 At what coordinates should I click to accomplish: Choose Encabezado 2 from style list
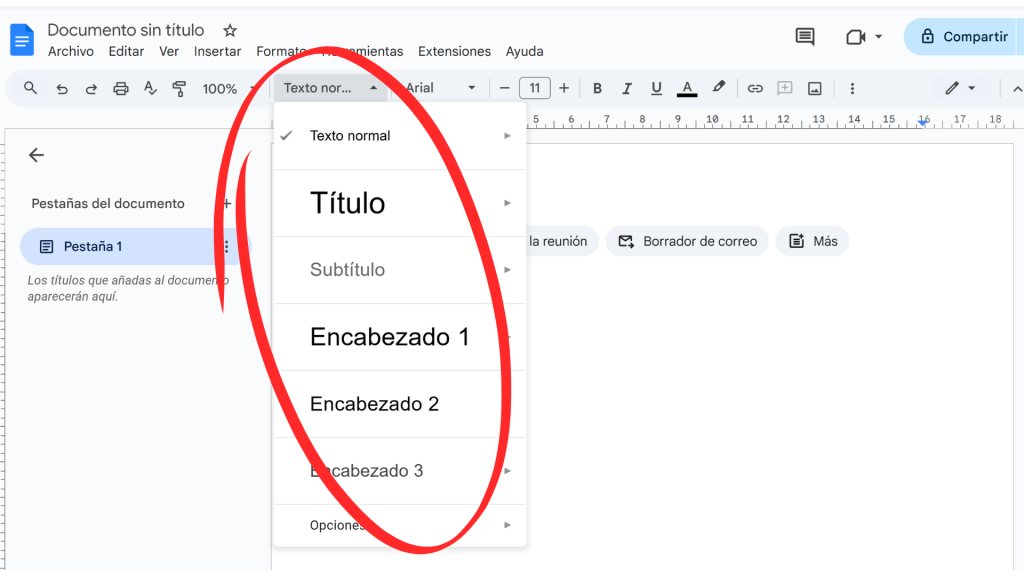[375, 404]
